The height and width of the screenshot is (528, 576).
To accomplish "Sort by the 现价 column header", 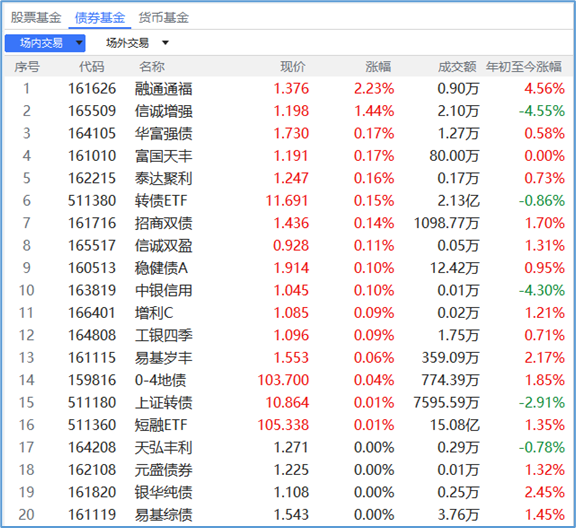I will [x=293, y=67].
